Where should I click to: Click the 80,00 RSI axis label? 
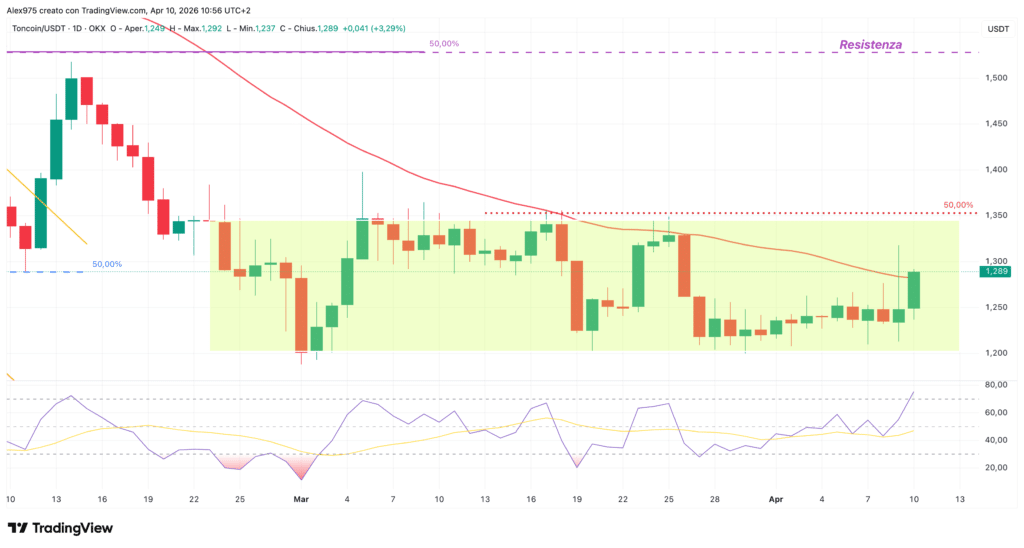pos(996,385)
